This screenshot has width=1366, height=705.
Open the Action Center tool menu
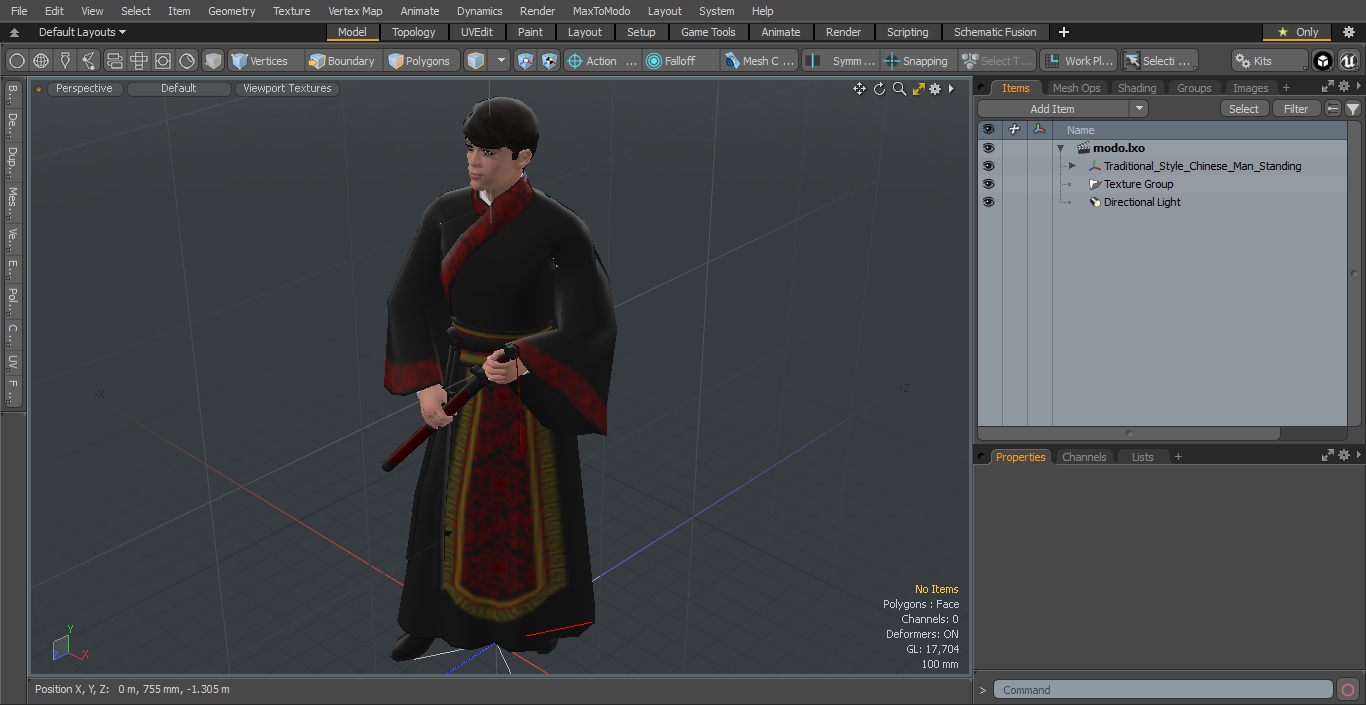coord(601,61)
